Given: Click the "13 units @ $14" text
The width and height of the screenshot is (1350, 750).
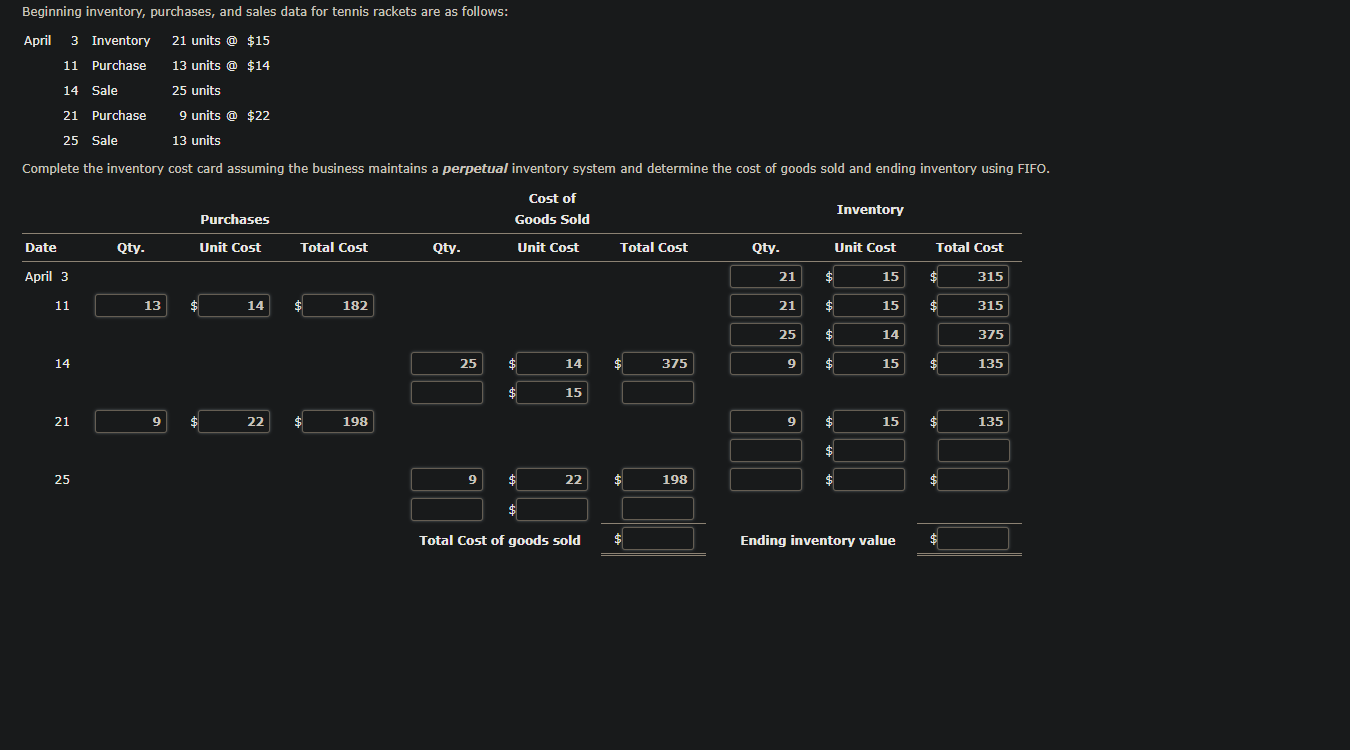Looking at the screenshot, I should pos(221,66).
